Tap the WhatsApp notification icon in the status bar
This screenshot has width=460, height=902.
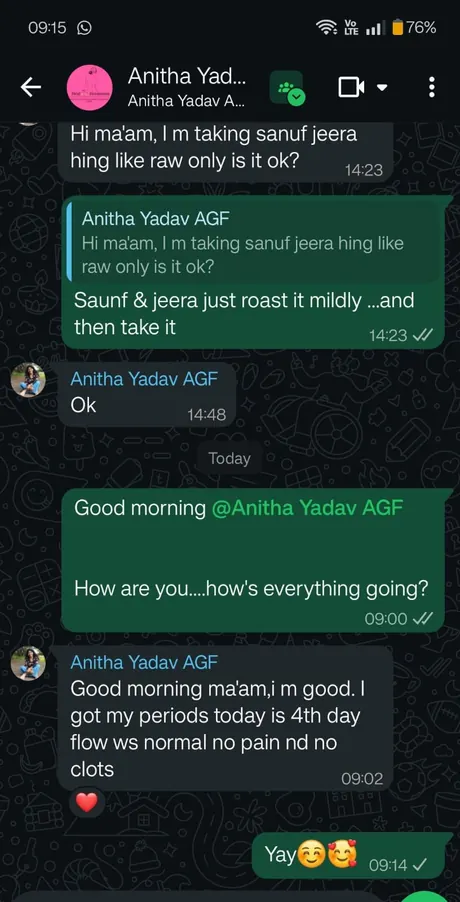click(x=84, y=27)
